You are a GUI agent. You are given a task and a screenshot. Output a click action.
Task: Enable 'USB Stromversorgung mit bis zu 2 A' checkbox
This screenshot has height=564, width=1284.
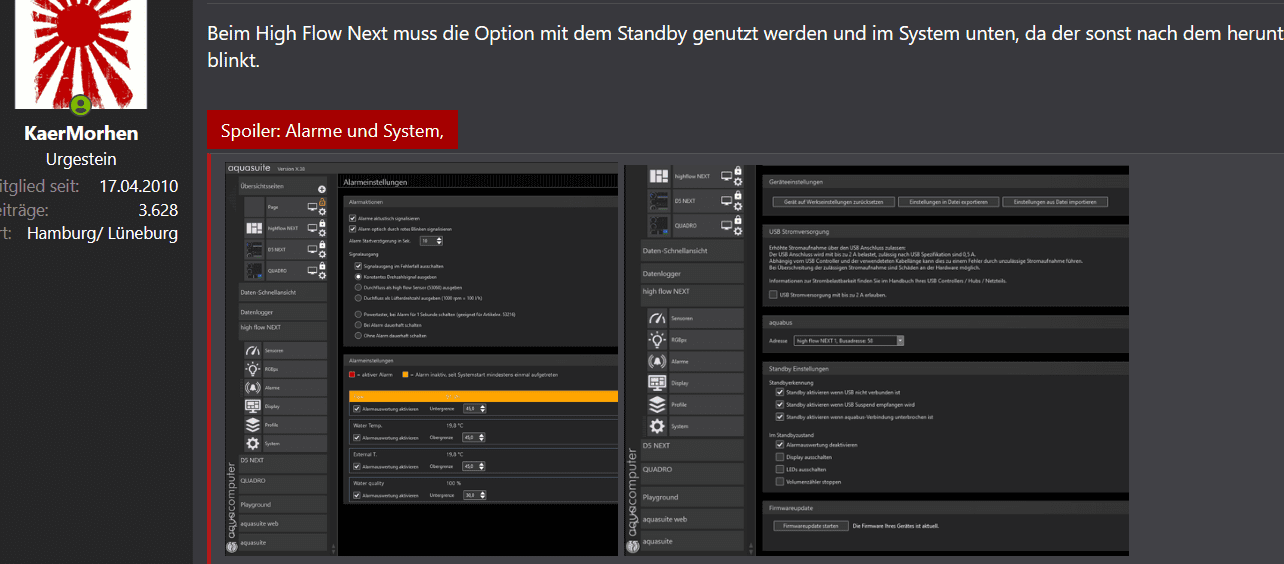(773, 295)
